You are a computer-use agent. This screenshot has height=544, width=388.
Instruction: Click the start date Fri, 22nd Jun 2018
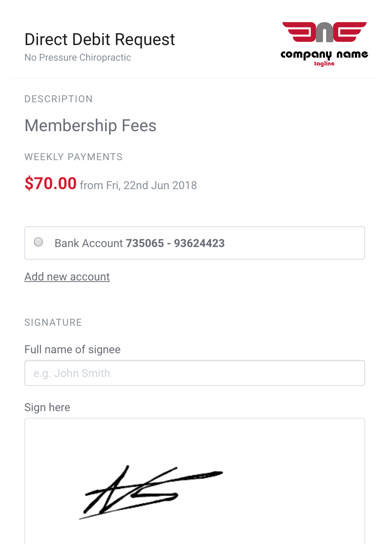point(151,185)
